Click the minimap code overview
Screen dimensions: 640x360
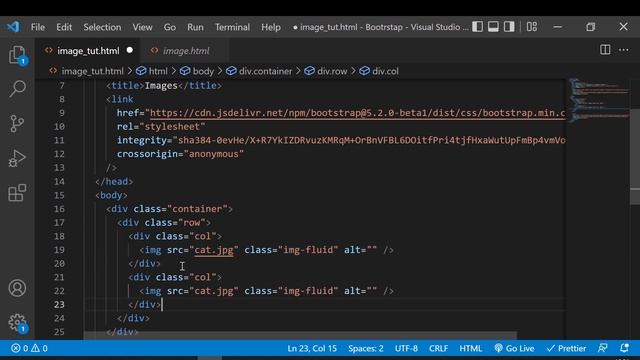tap(598, 100)
